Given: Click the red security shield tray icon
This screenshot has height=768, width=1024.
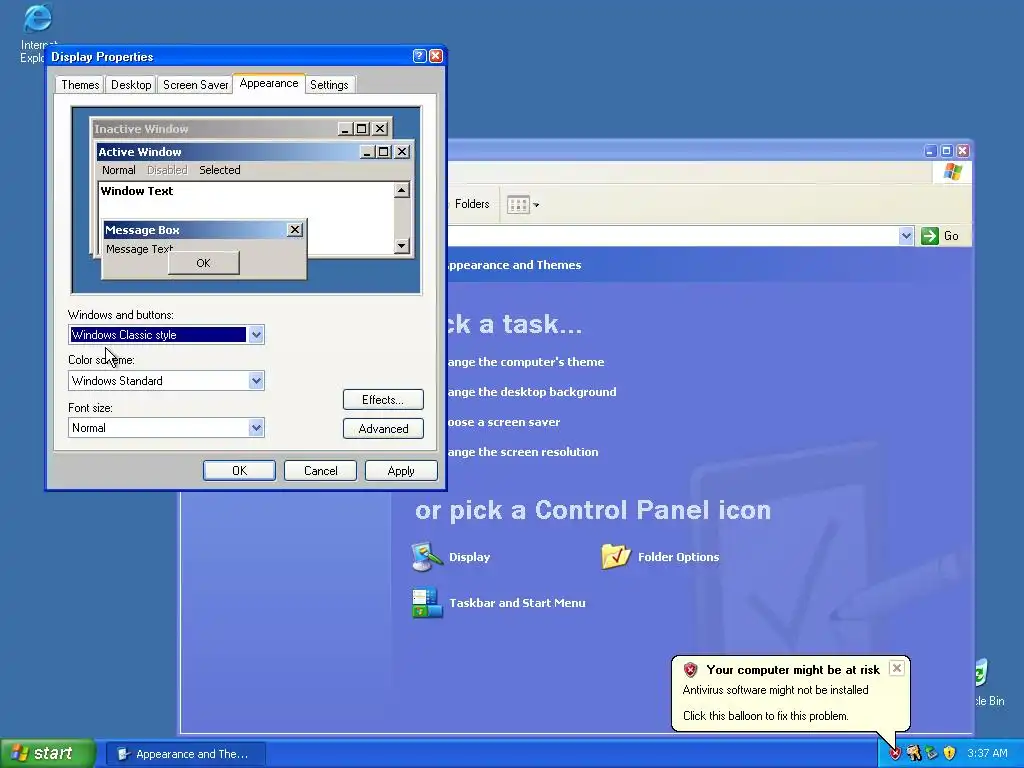Looking at the screenshot, I should [895, 753].
